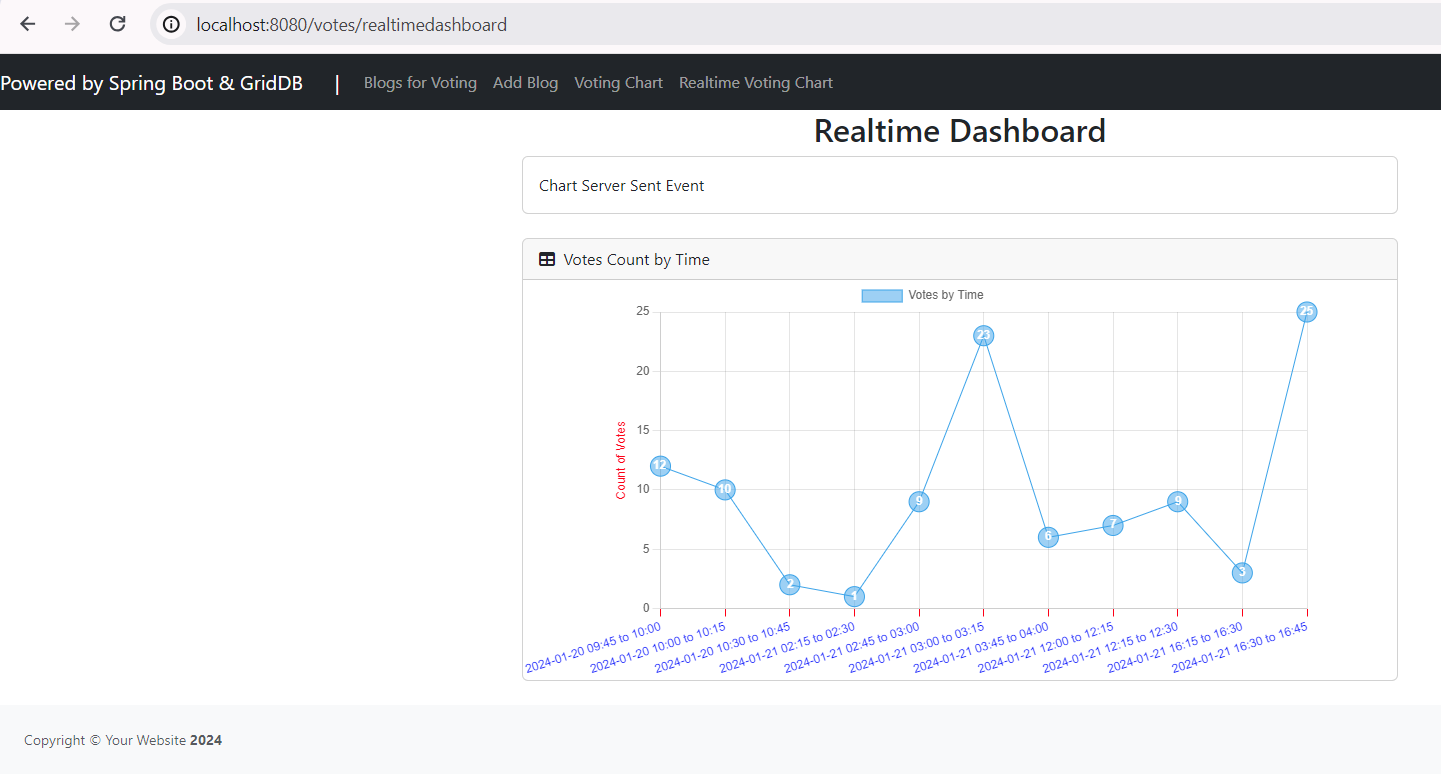The width and height of the screenshot is (1441, 778).
Task: Click the browser back arrow
Action: tap(28, 24)
